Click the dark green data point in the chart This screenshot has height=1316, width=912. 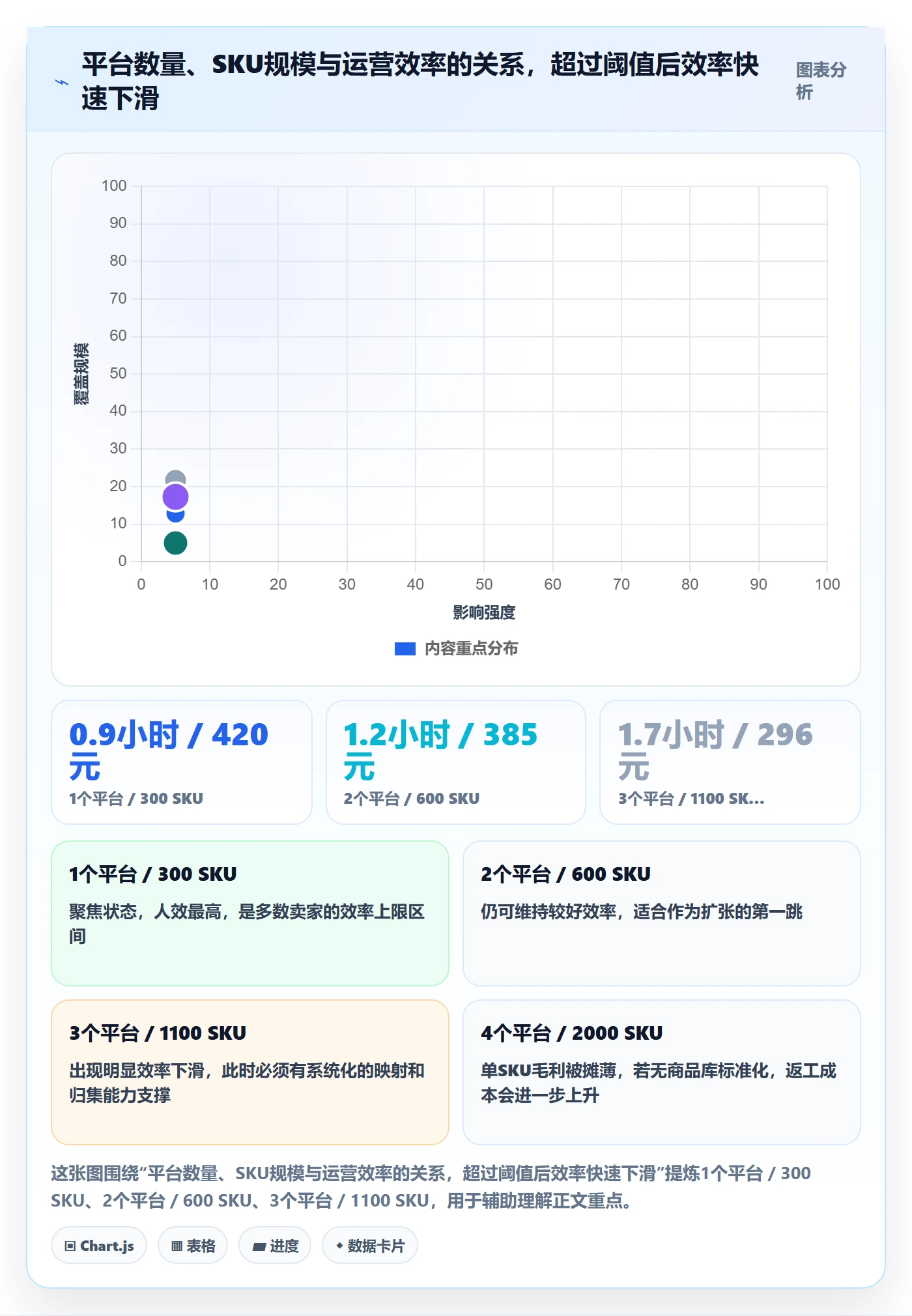coord(175,543)
